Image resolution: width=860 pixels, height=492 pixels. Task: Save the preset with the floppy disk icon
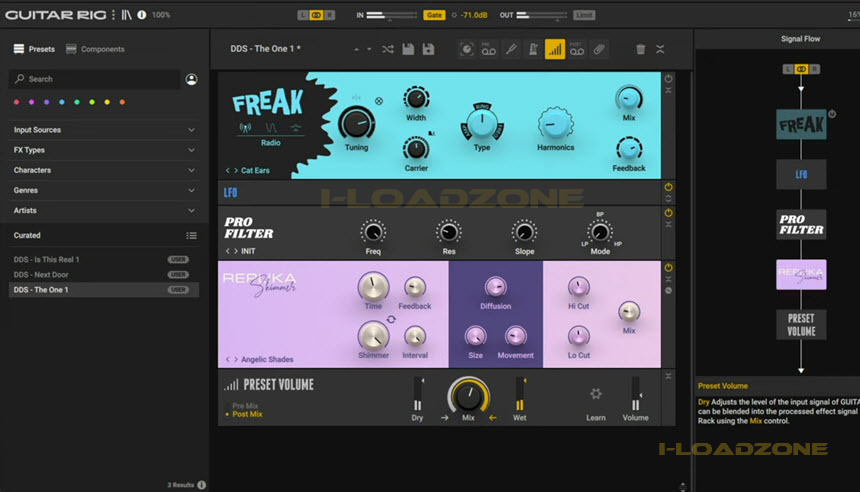[408, 49]
